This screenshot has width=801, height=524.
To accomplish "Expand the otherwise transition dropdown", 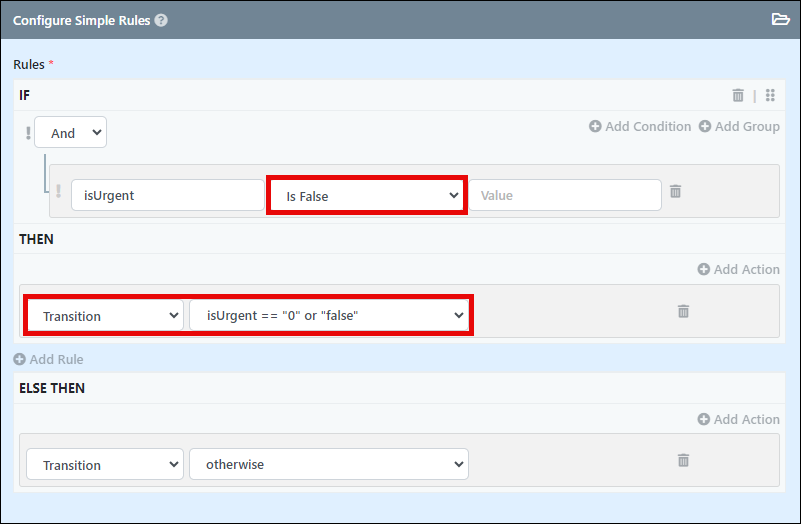I will pyautogui.click(x=329, y=464).
